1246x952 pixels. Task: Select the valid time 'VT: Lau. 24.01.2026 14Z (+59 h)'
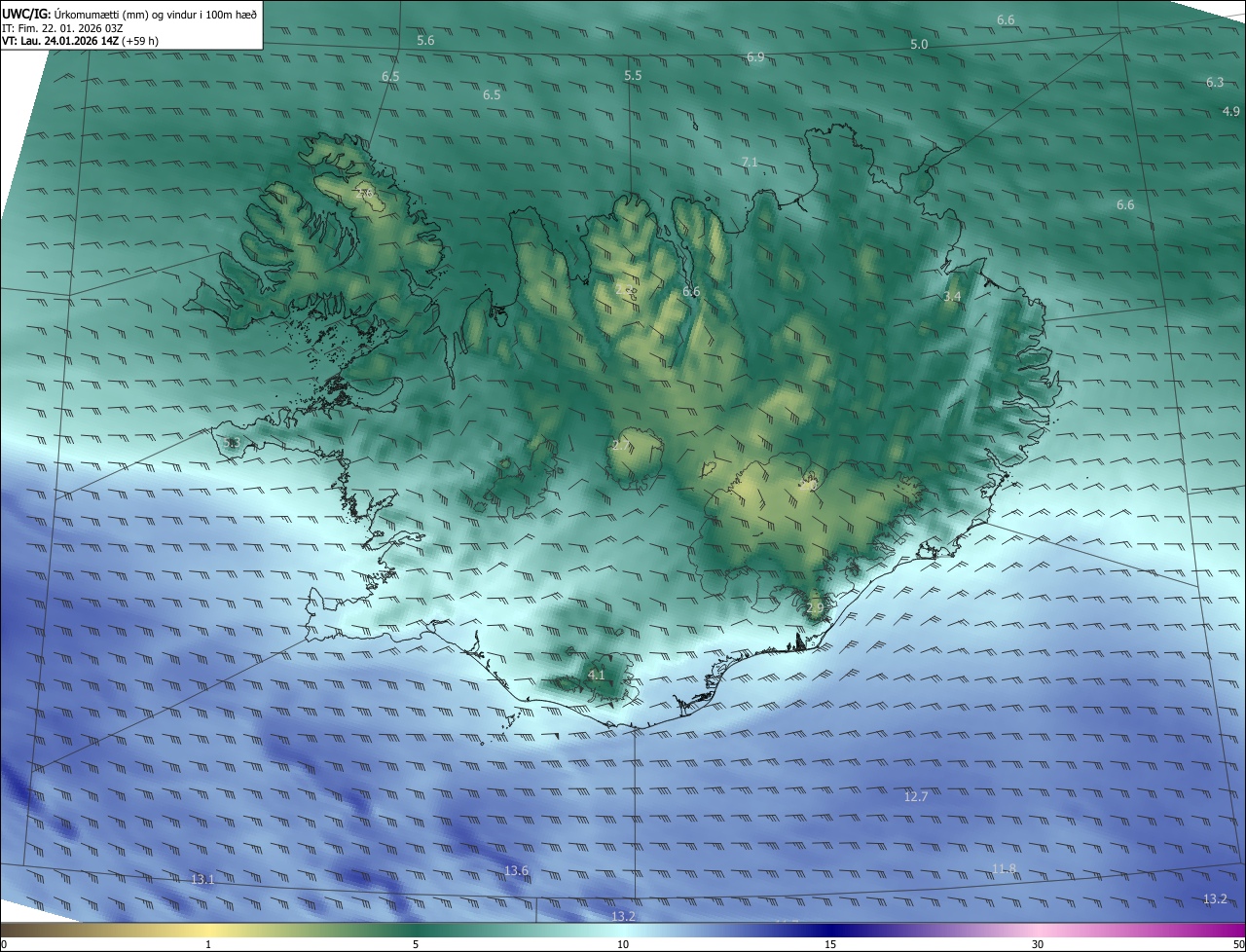pos(80,41)
